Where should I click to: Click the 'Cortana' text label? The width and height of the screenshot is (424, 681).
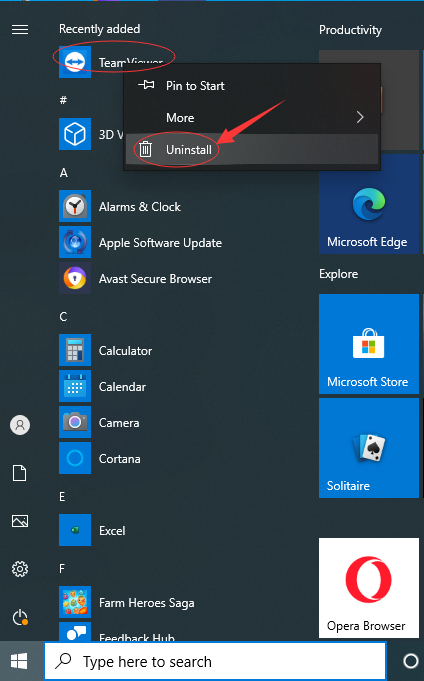pyautogui.click(x=119, y=459)
